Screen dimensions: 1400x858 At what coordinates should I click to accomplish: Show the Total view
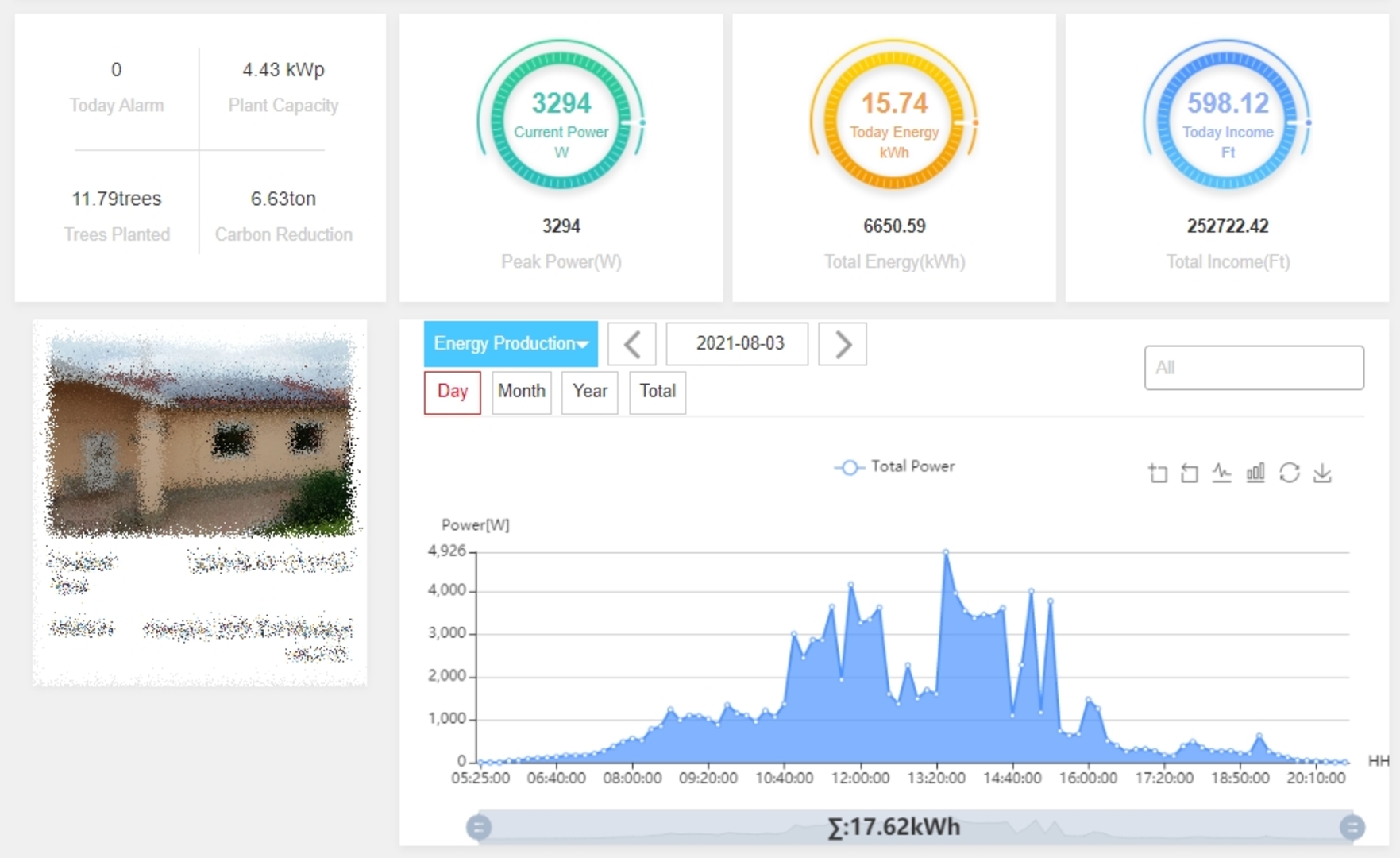tap(658, 392)
